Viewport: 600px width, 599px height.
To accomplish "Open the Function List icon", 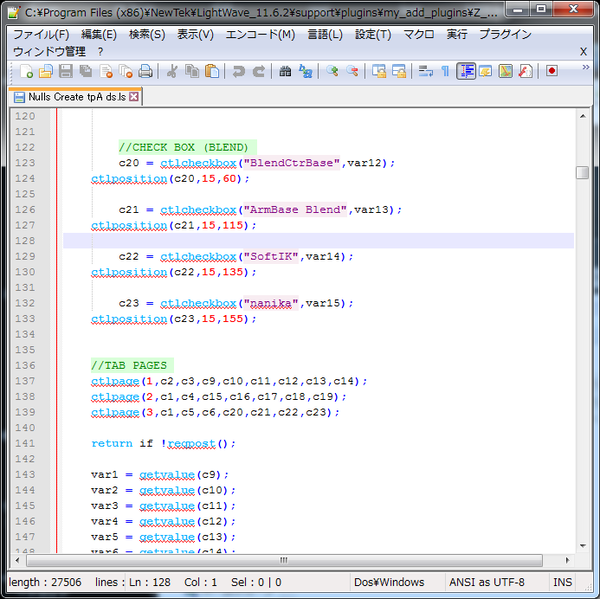I will tap(525, 71).
